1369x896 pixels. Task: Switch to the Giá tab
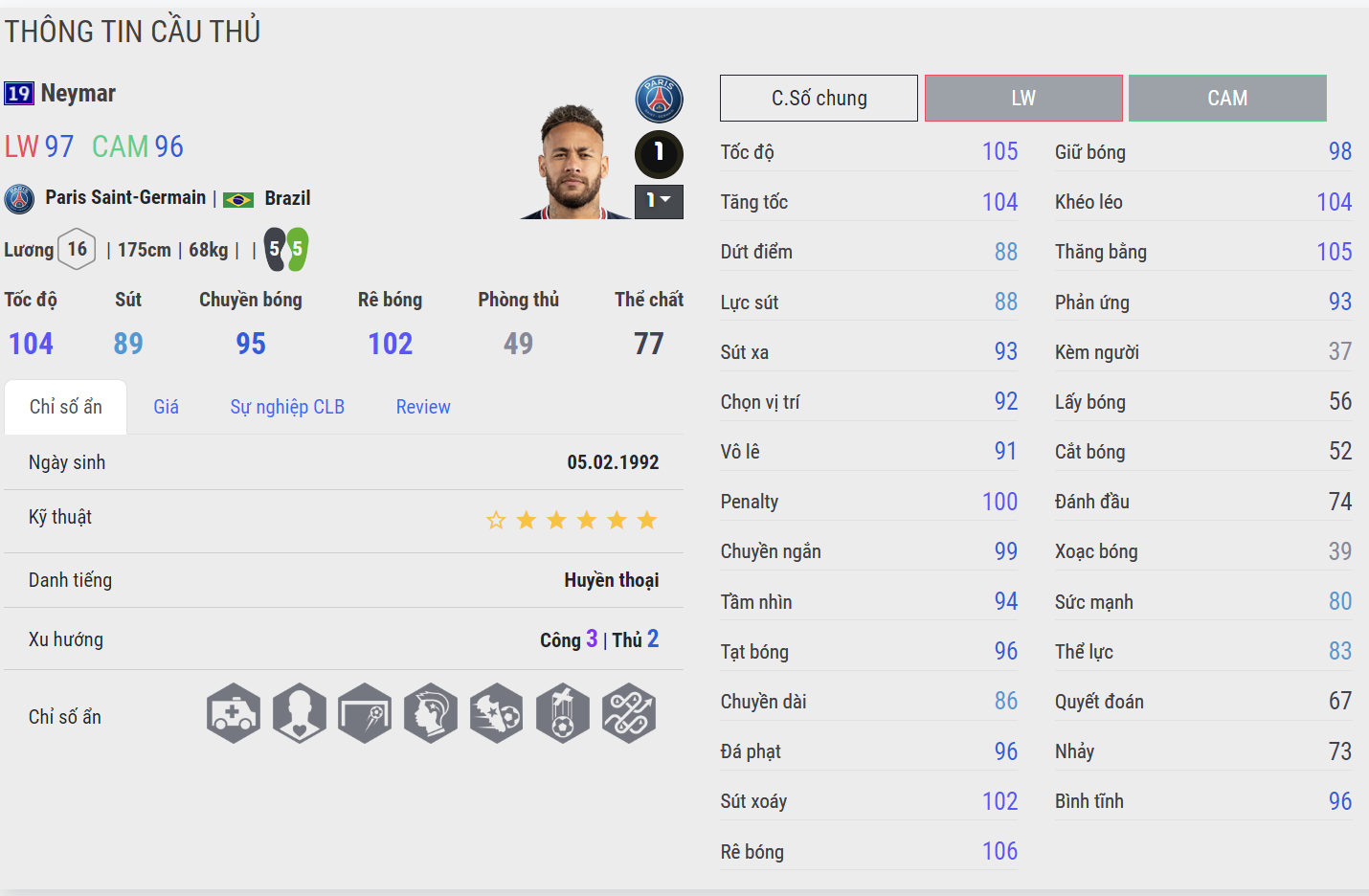pos(166,407)
